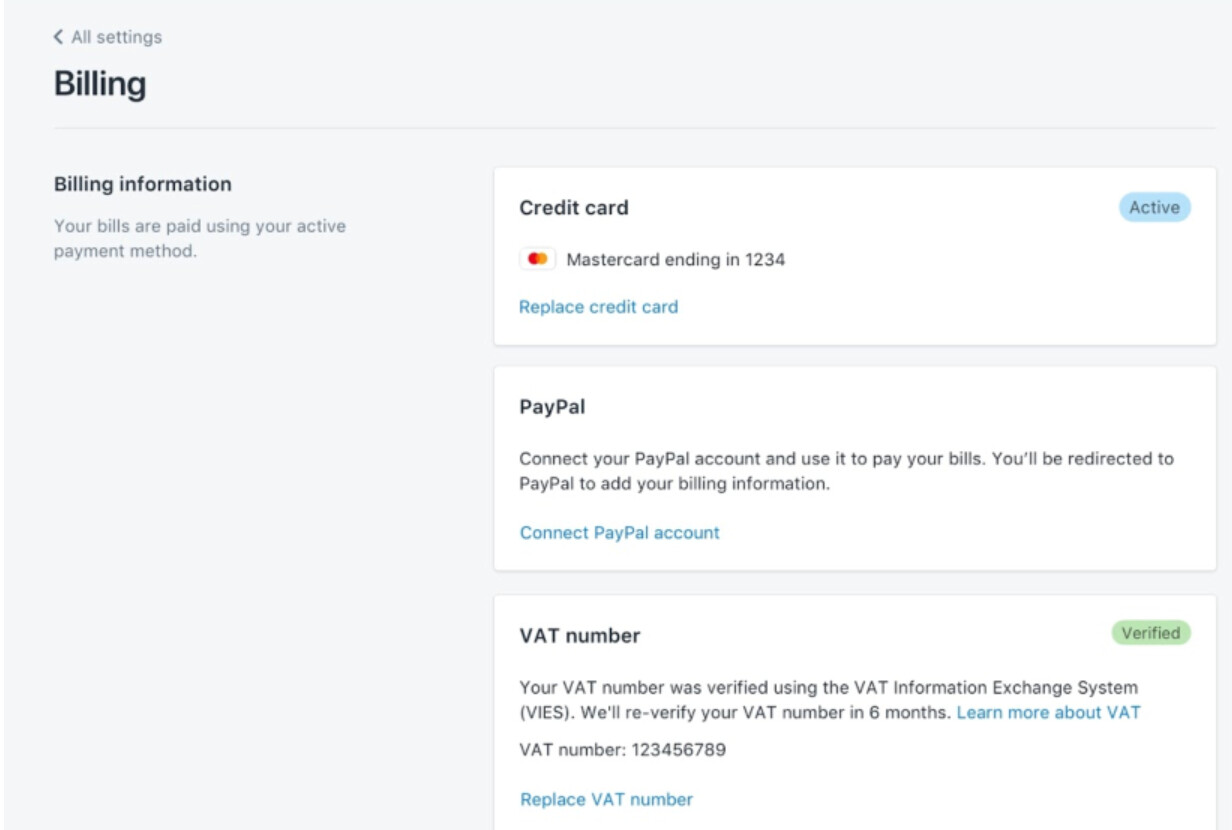The width and height of the screenshot is (1232, 830).
Task: Click the Credit card card heading
Action: click(573, 208)
